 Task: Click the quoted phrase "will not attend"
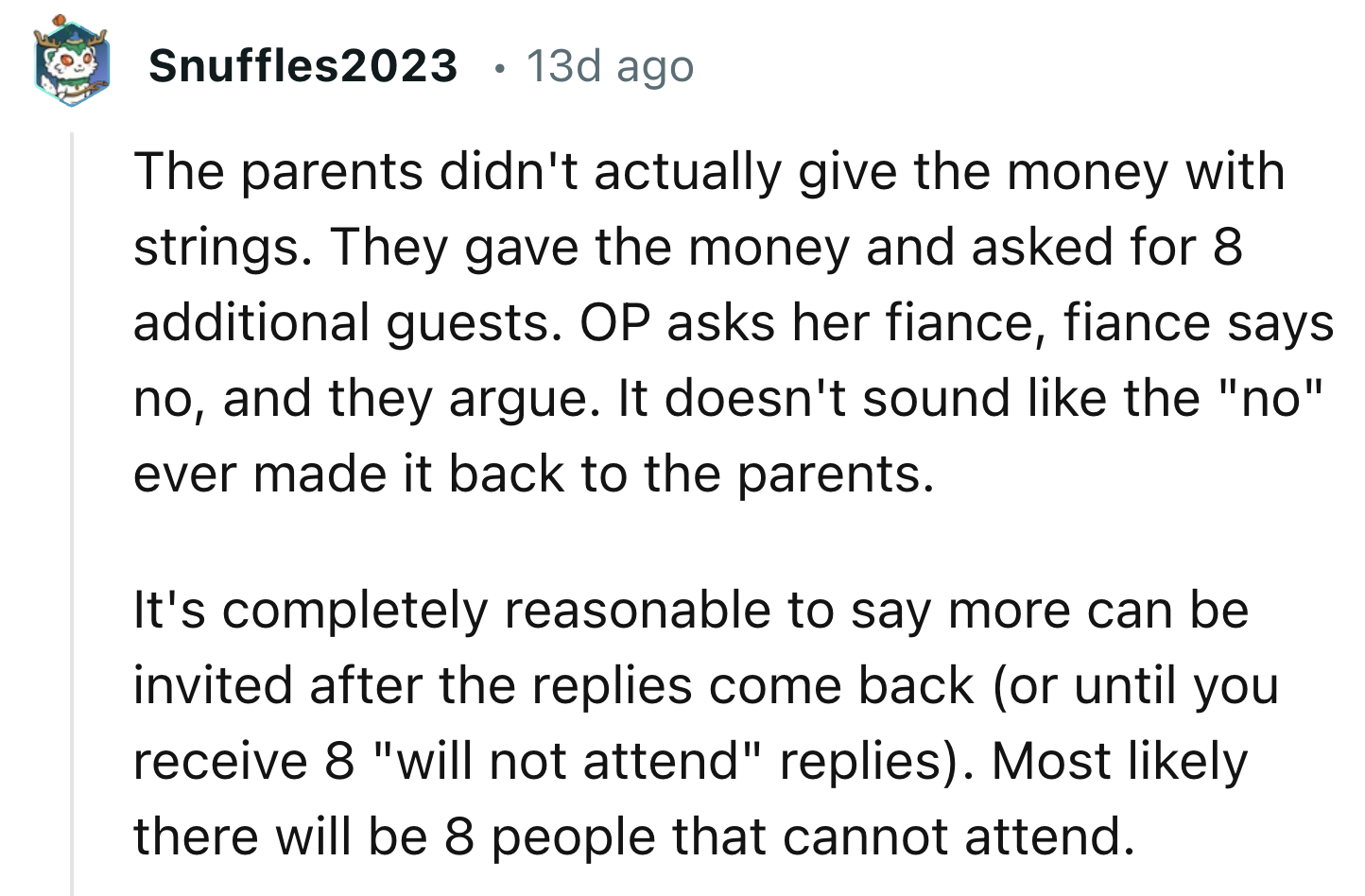569,762
